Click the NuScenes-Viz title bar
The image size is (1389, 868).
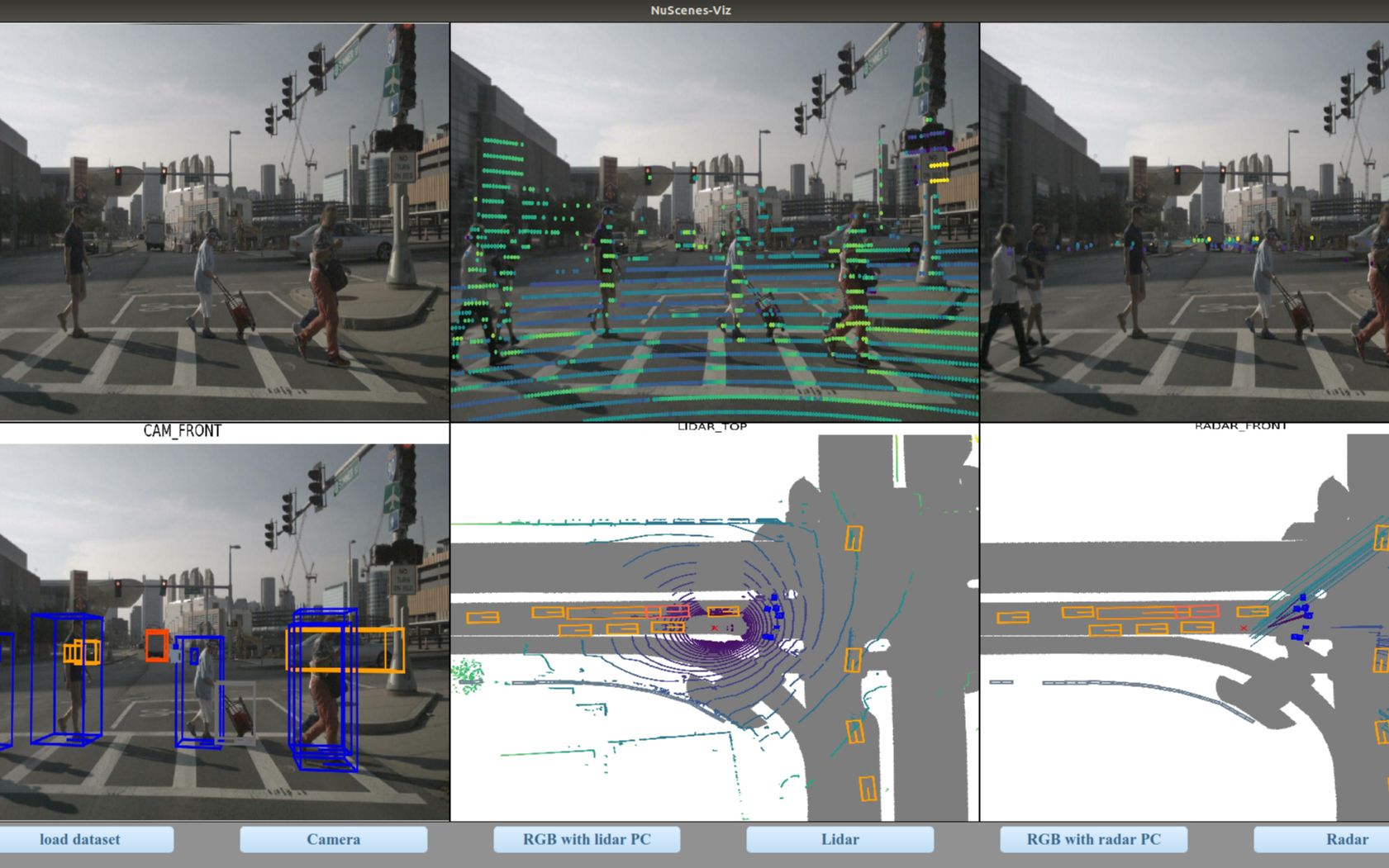pyautogui.click(x=694, y=11)
